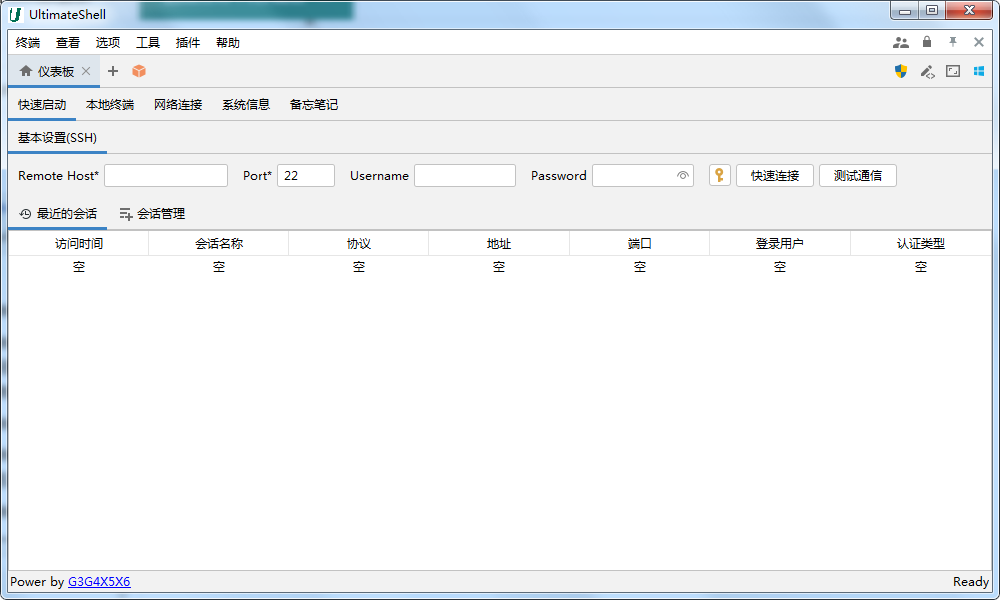
Task: Open the 选项 menu
Action: 108,42
